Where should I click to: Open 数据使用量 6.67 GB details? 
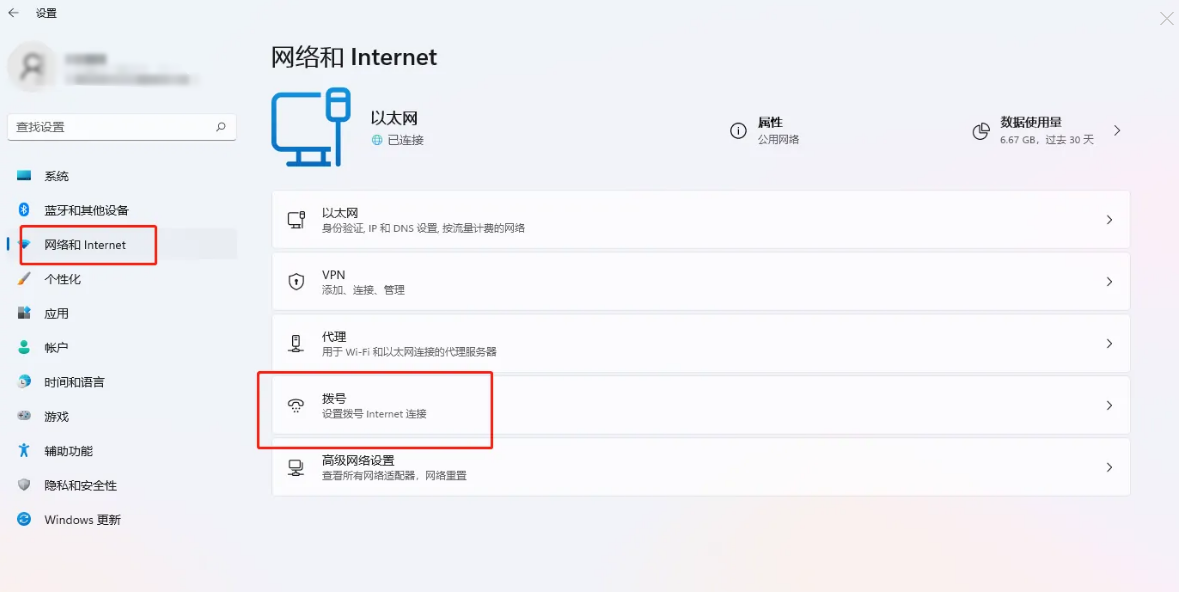pos(1047,131)
